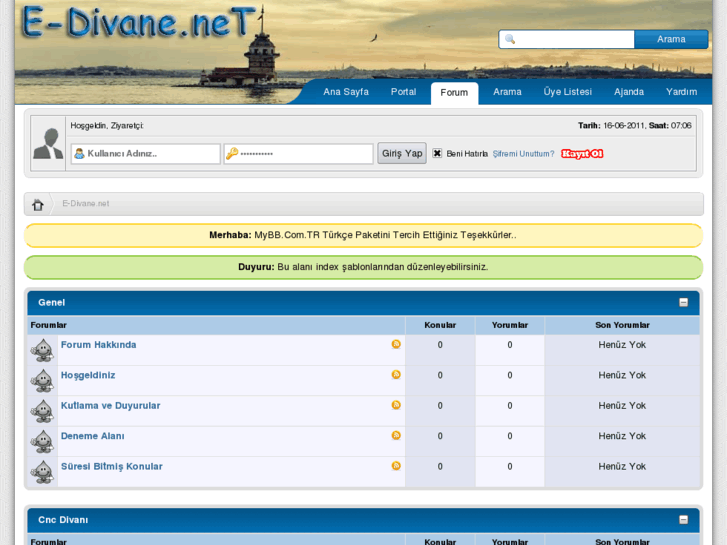Click the Genel category title
The image size is (727, 545).
(51, 302)
